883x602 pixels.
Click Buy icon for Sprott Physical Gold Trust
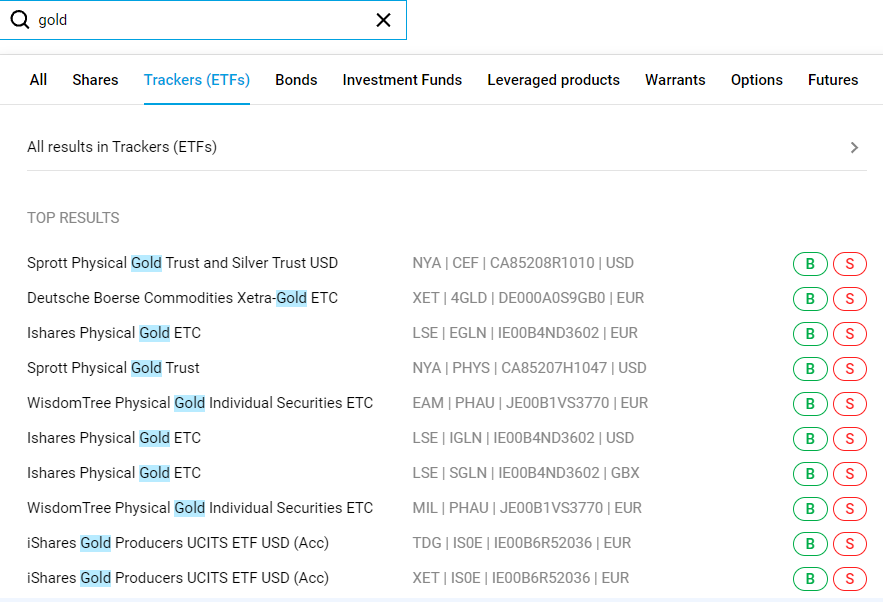click(x=810, y=369)
